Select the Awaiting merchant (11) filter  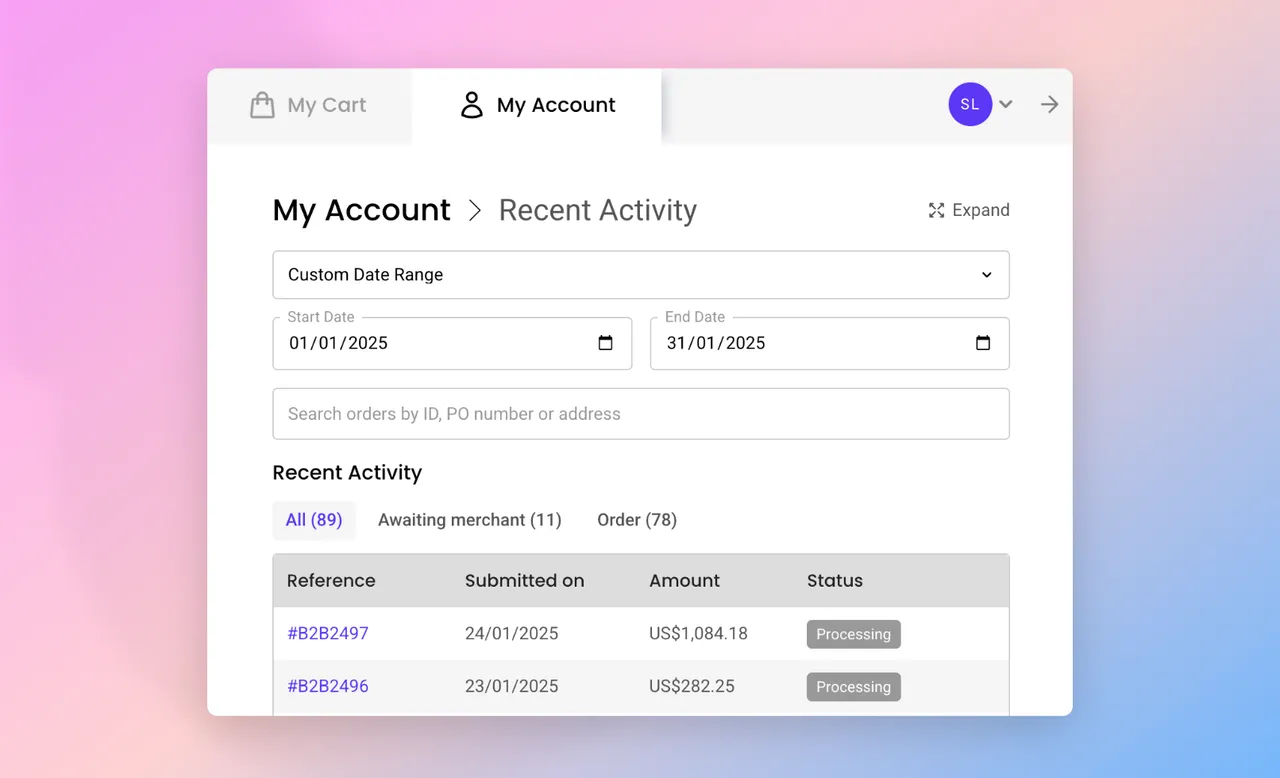(469, 520)
